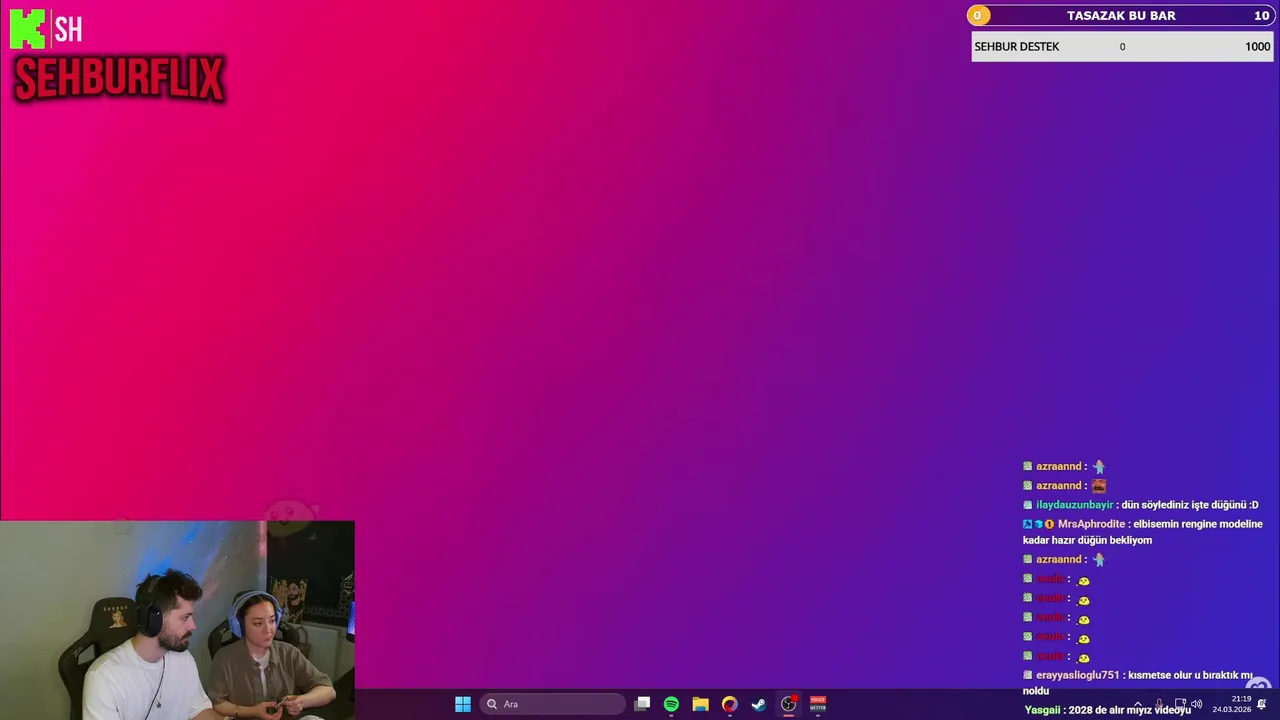Screen dimensions: 1280x720
Task: Open the Windows Start menu
Action: 462,704
